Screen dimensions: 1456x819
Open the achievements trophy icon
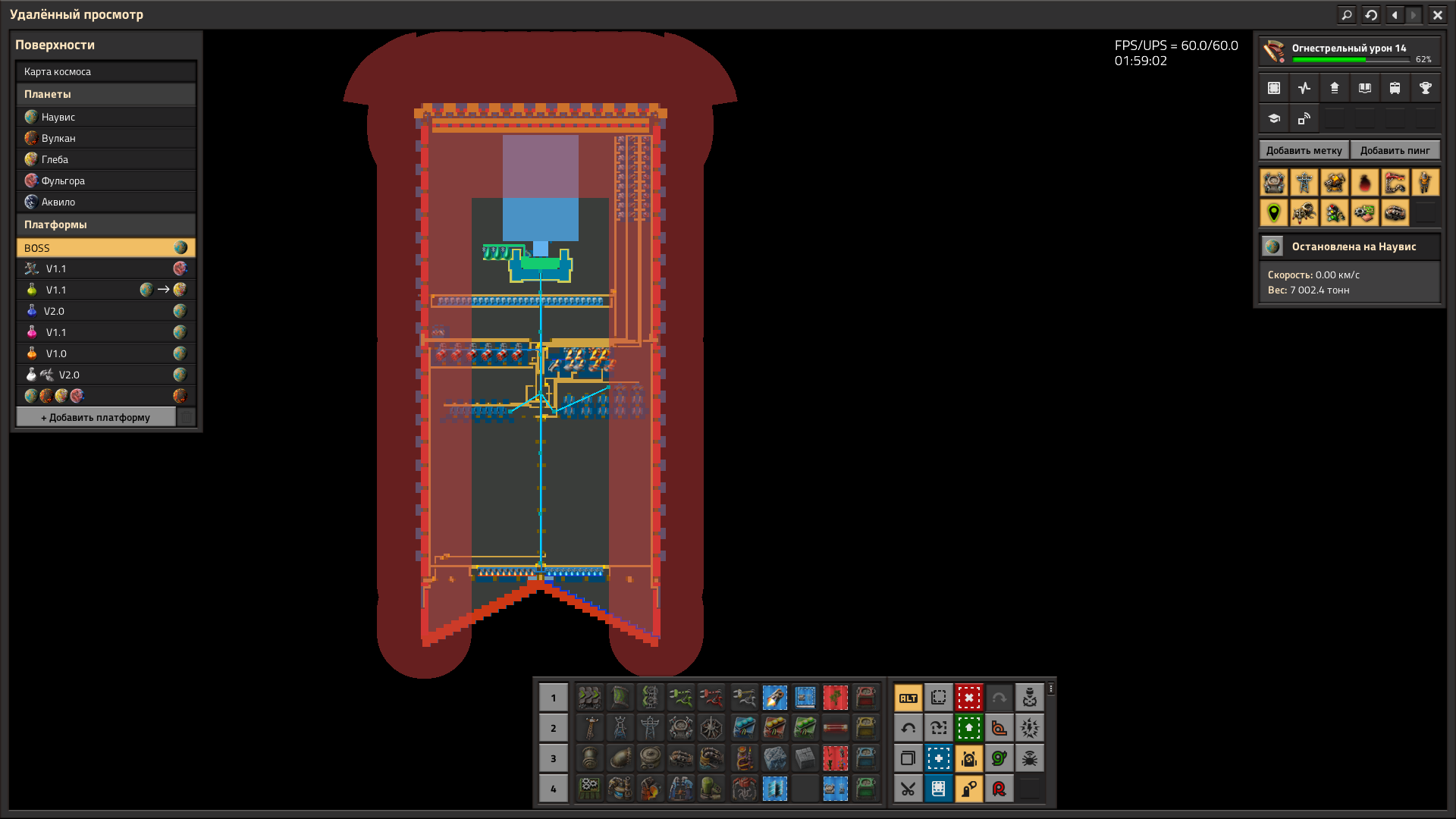click(x=1425, y=88)
